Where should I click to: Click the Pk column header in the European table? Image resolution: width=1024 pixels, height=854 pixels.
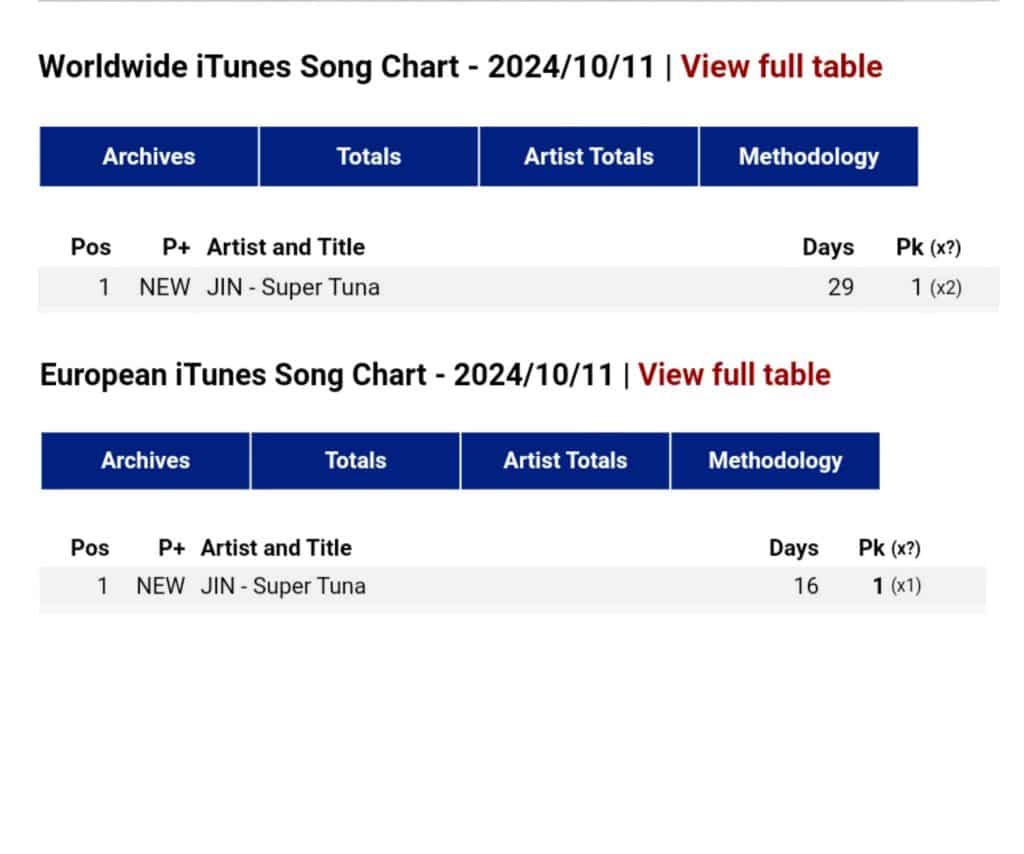coord(872,548)
